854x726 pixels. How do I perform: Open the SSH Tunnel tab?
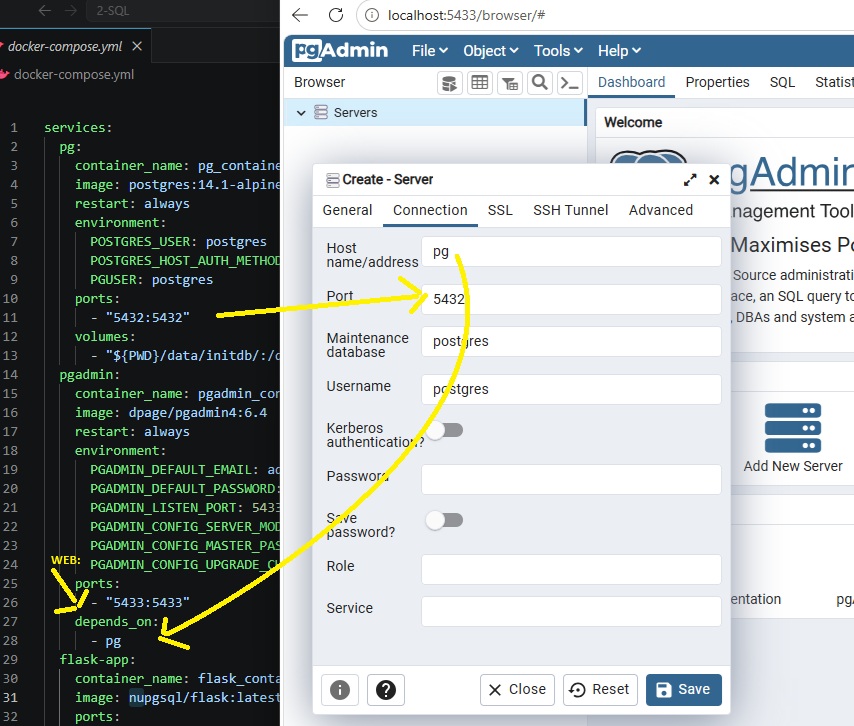click(x=570, y=210)
